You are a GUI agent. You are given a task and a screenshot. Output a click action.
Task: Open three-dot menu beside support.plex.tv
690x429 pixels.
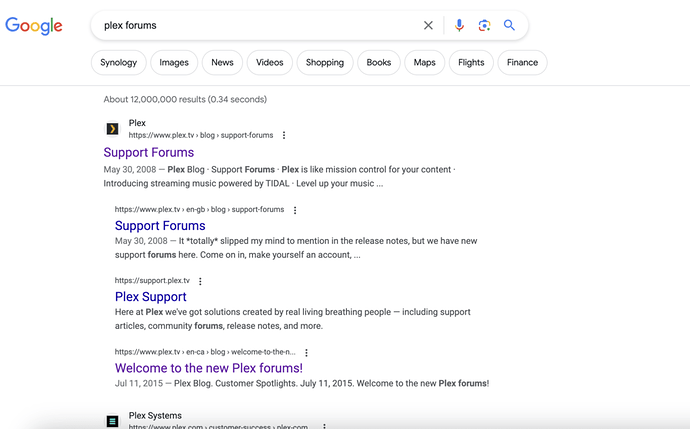click(200, 281)
